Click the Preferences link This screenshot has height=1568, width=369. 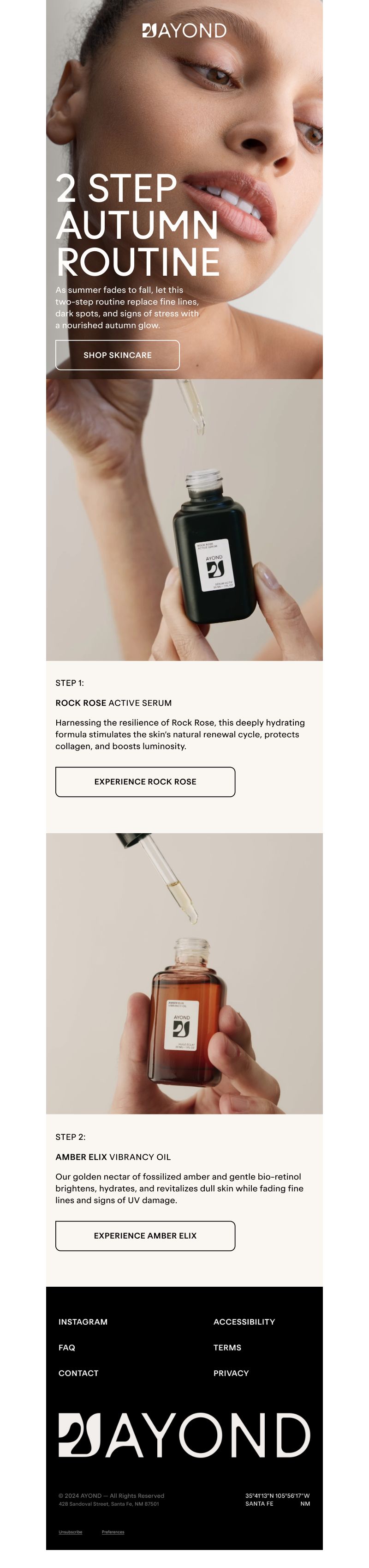coord(113,1532)
